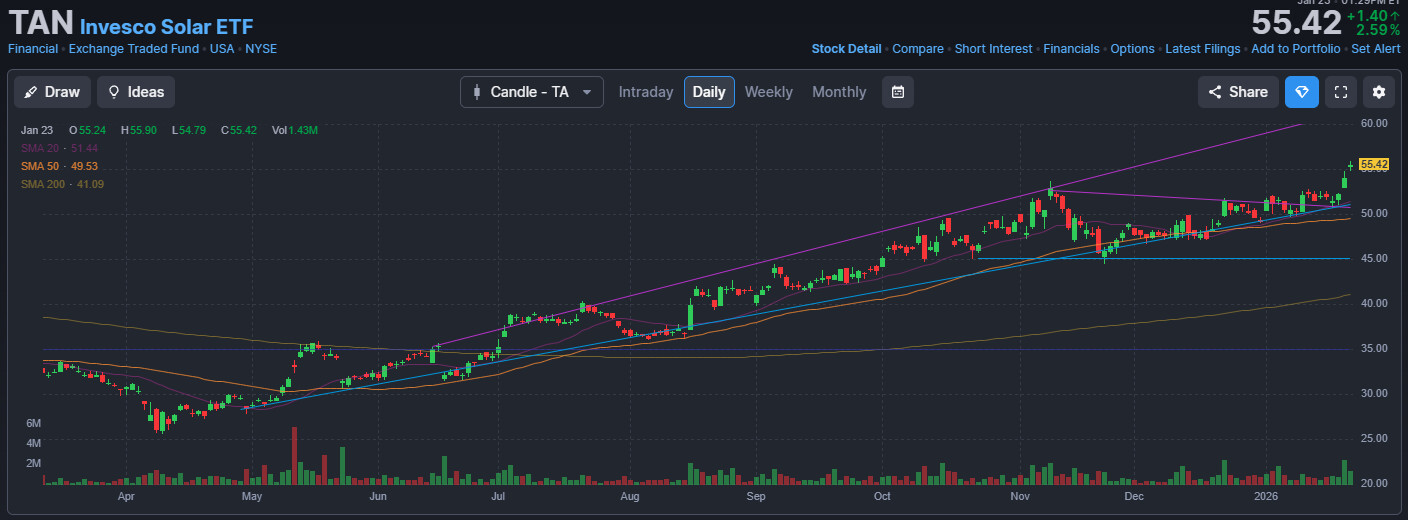Click the Add to Portfolio link
The image size is (1408, 520).
click(1295, 49)
